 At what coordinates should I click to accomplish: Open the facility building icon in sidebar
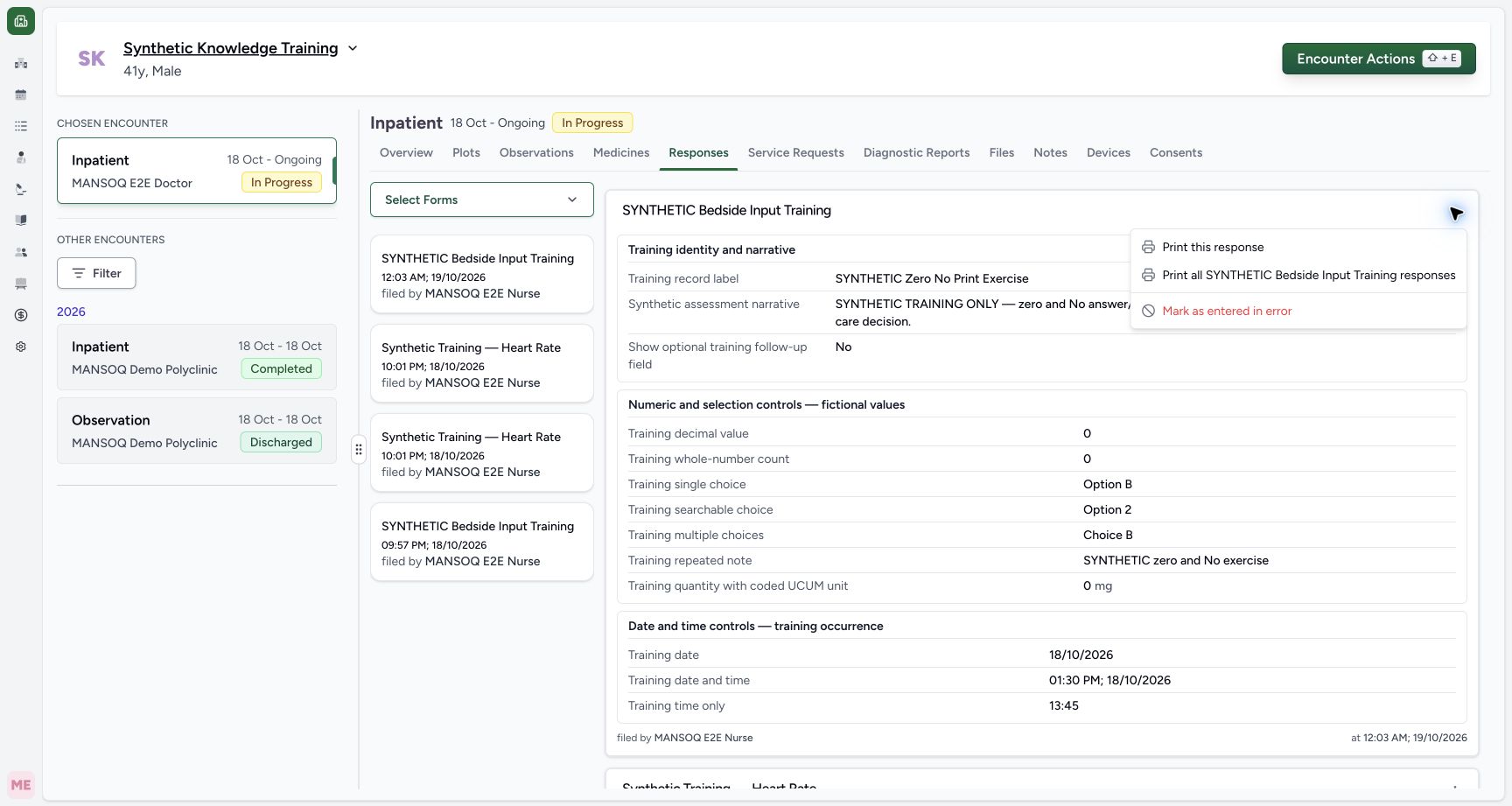21,63
